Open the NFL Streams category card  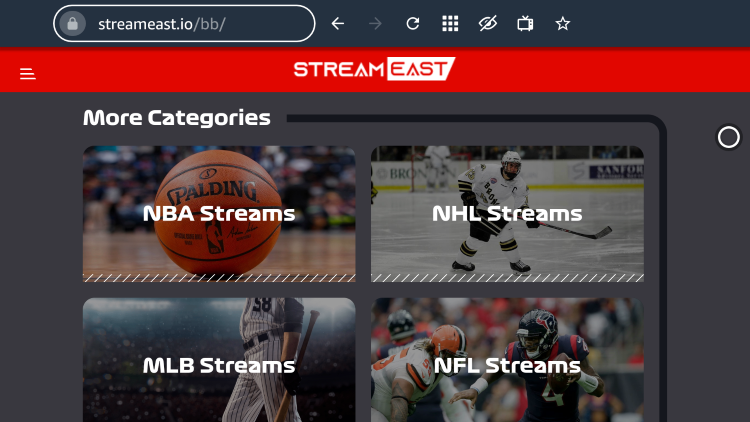point(507,360)
